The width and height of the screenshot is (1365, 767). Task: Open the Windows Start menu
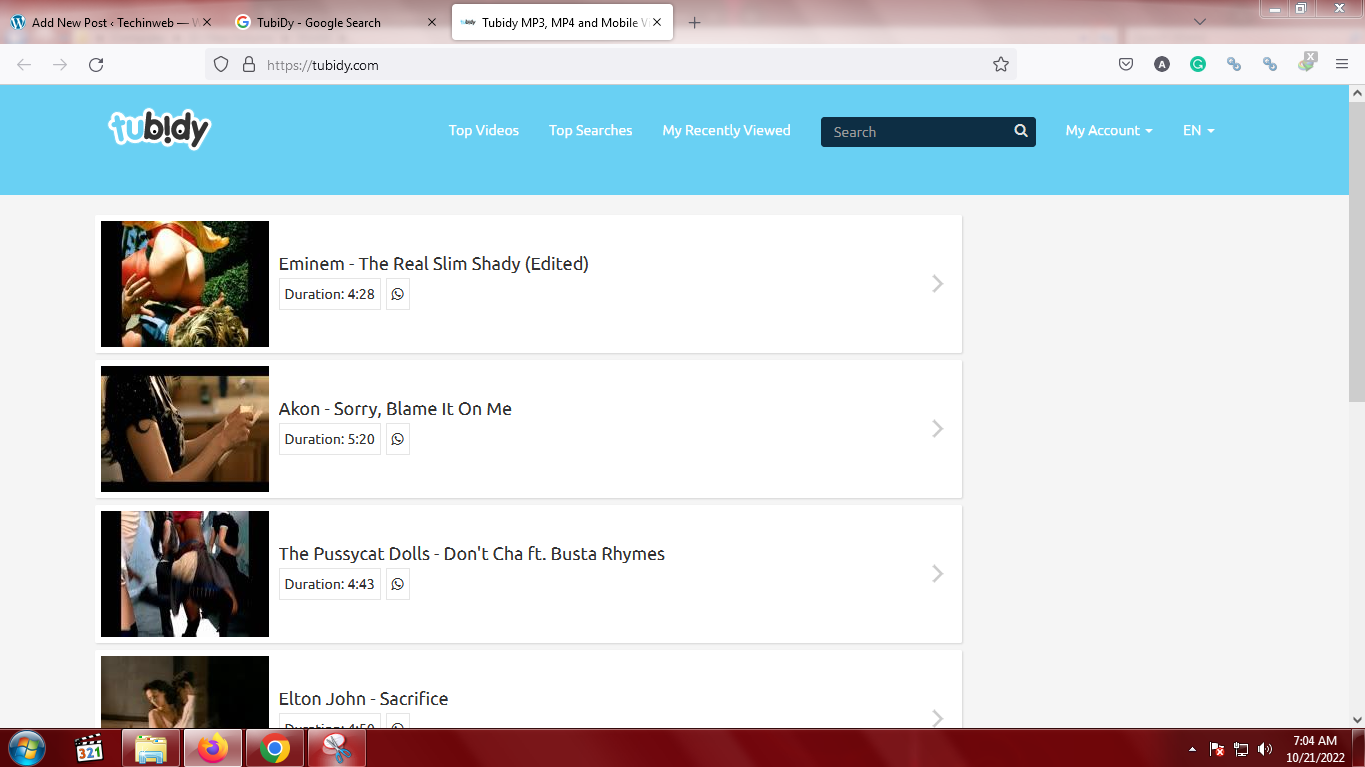pos(25,748)
